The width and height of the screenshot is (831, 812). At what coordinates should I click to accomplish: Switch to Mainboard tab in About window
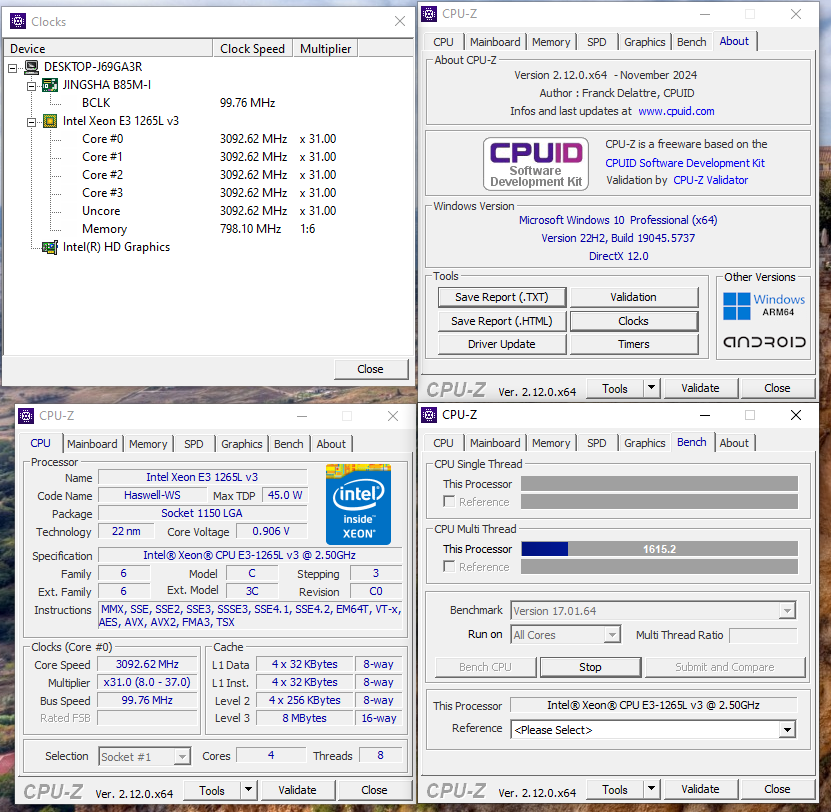pyautogui.click(x=495, y=42)
